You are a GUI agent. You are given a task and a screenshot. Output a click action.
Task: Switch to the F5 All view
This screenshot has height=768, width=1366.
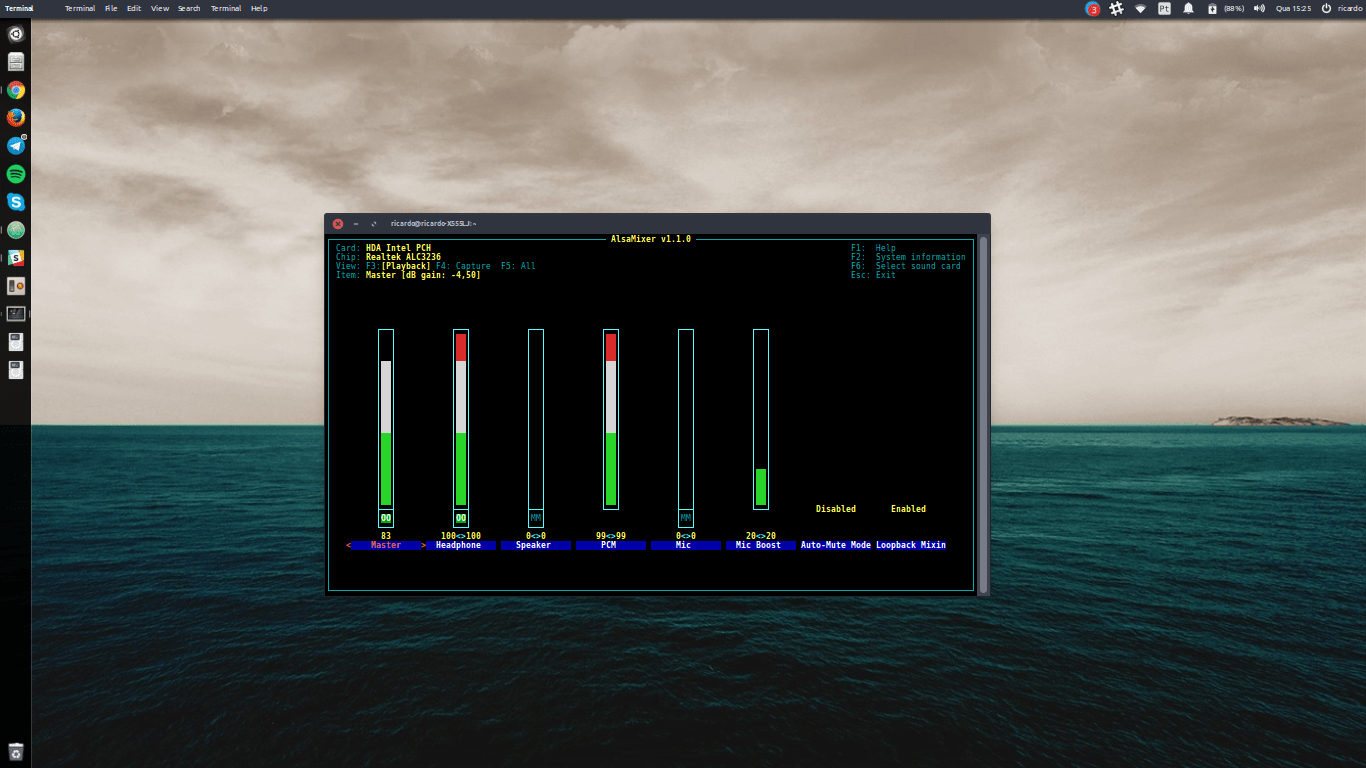coord(519,266)
